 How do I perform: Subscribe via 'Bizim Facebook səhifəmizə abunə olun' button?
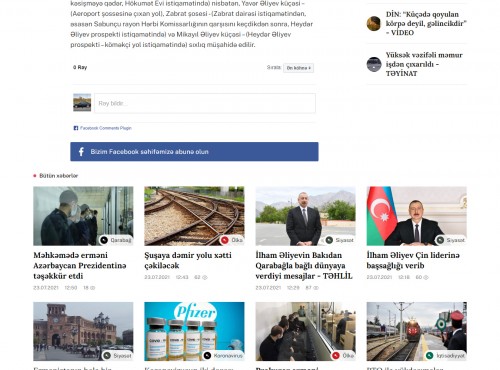[x=194, y=152]
